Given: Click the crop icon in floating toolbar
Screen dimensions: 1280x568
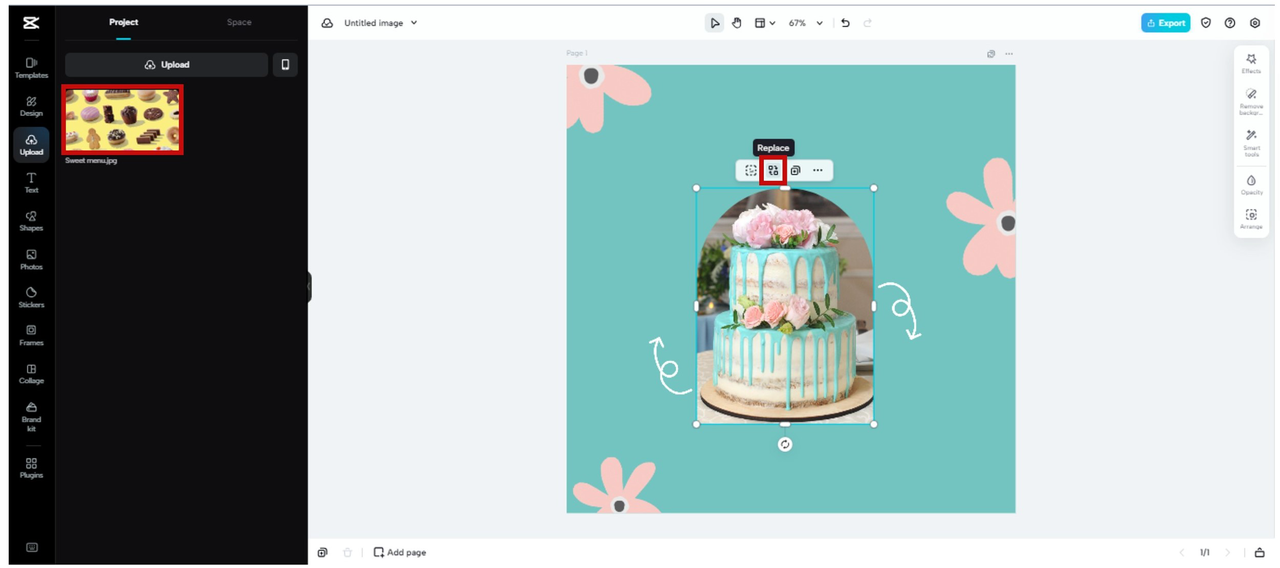Looking at the screenshot, I should 751,170.
